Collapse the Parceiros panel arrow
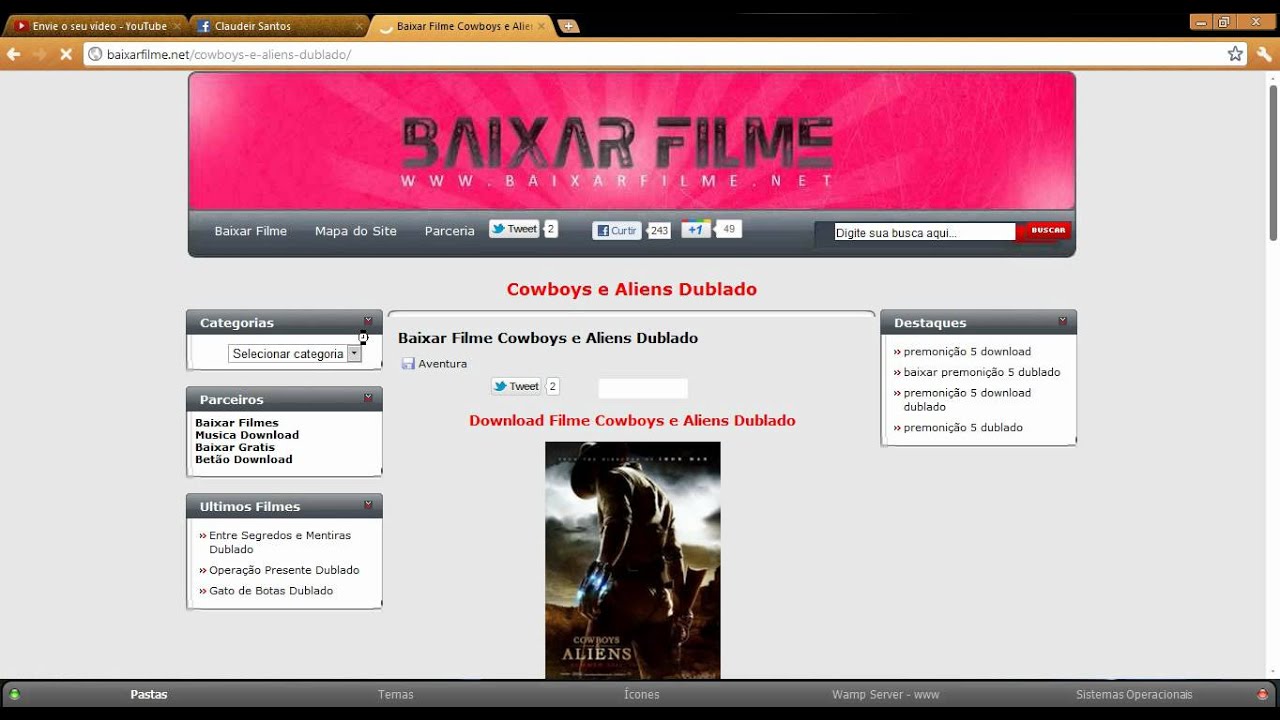 tap(368, 398)
